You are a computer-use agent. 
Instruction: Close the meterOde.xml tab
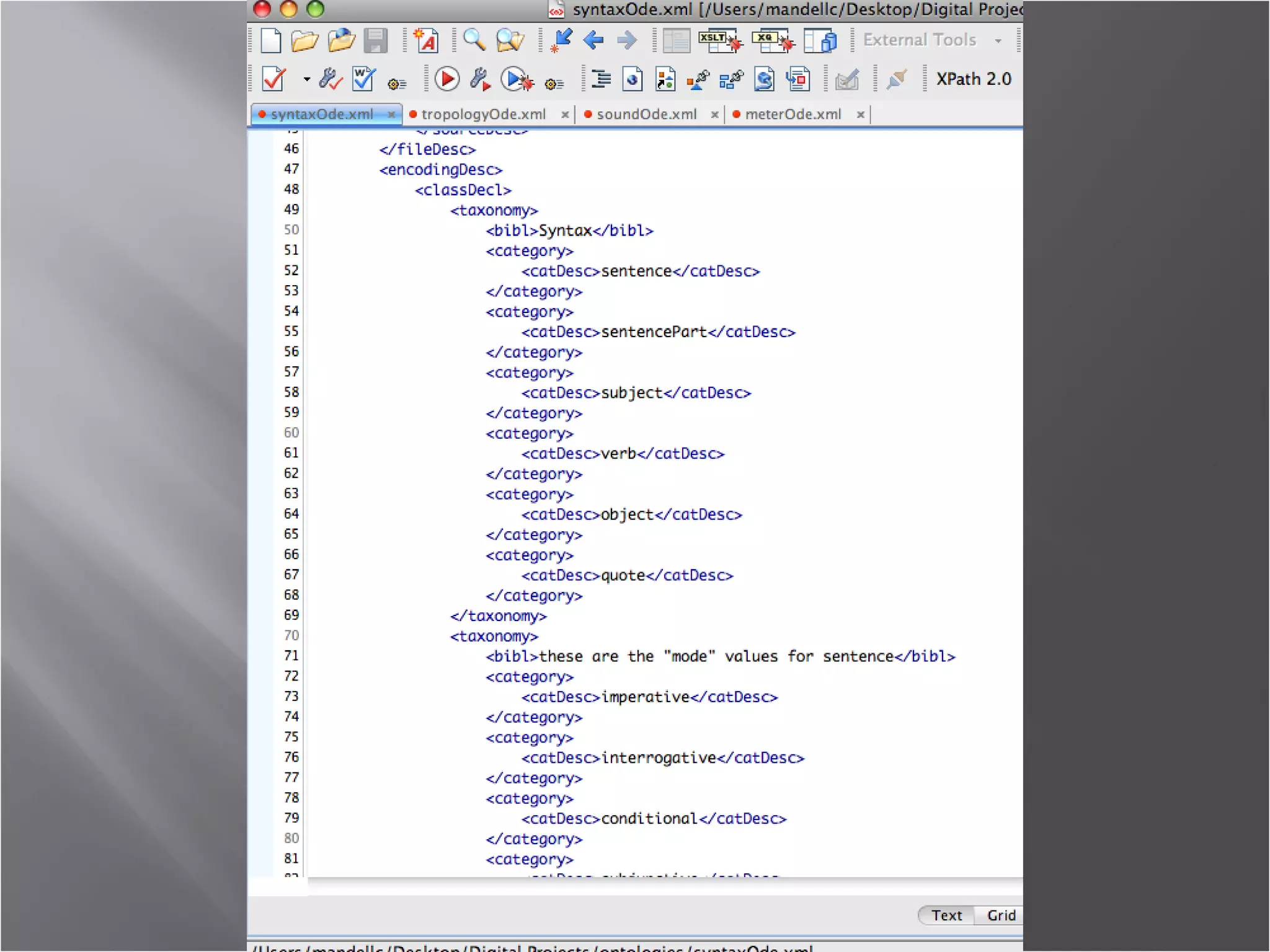tap(860, 115)
